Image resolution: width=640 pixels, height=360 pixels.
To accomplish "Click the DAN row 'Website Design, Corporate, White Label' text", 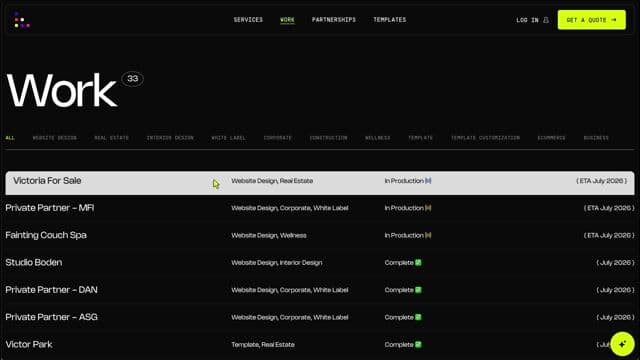I will [x=290, y=290].
